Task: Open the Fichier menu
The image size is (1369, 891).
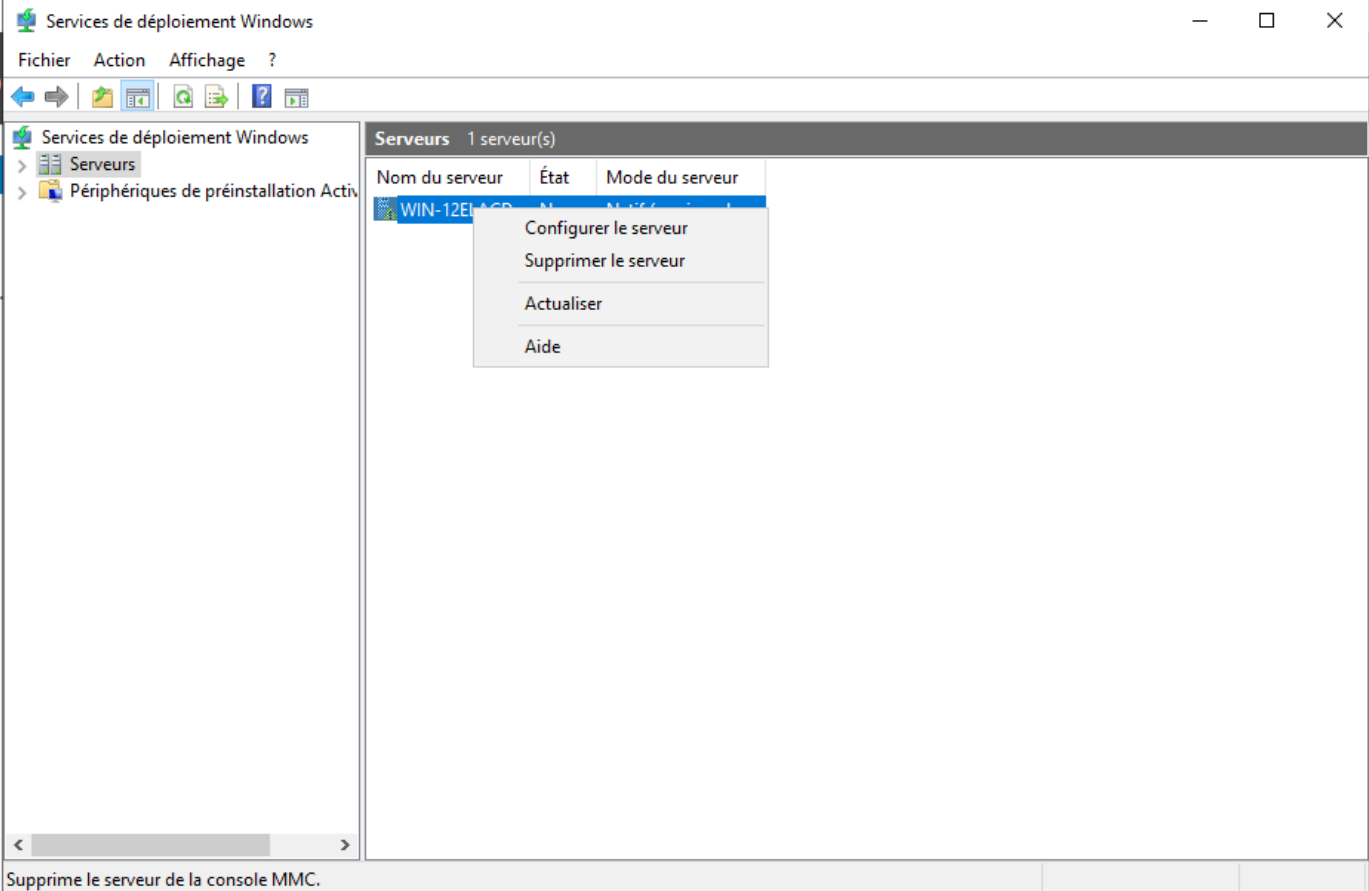Action: coord(44,60)
